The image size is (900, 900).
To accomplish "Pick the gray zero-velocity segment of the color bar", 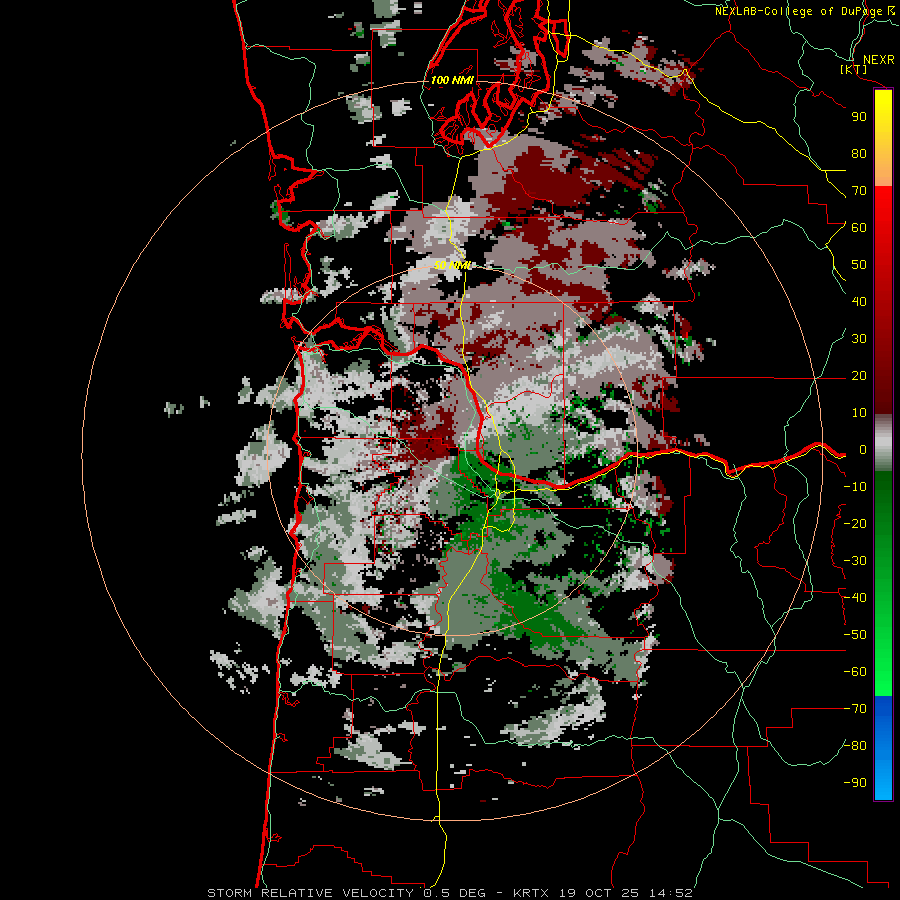I will 883,443.
